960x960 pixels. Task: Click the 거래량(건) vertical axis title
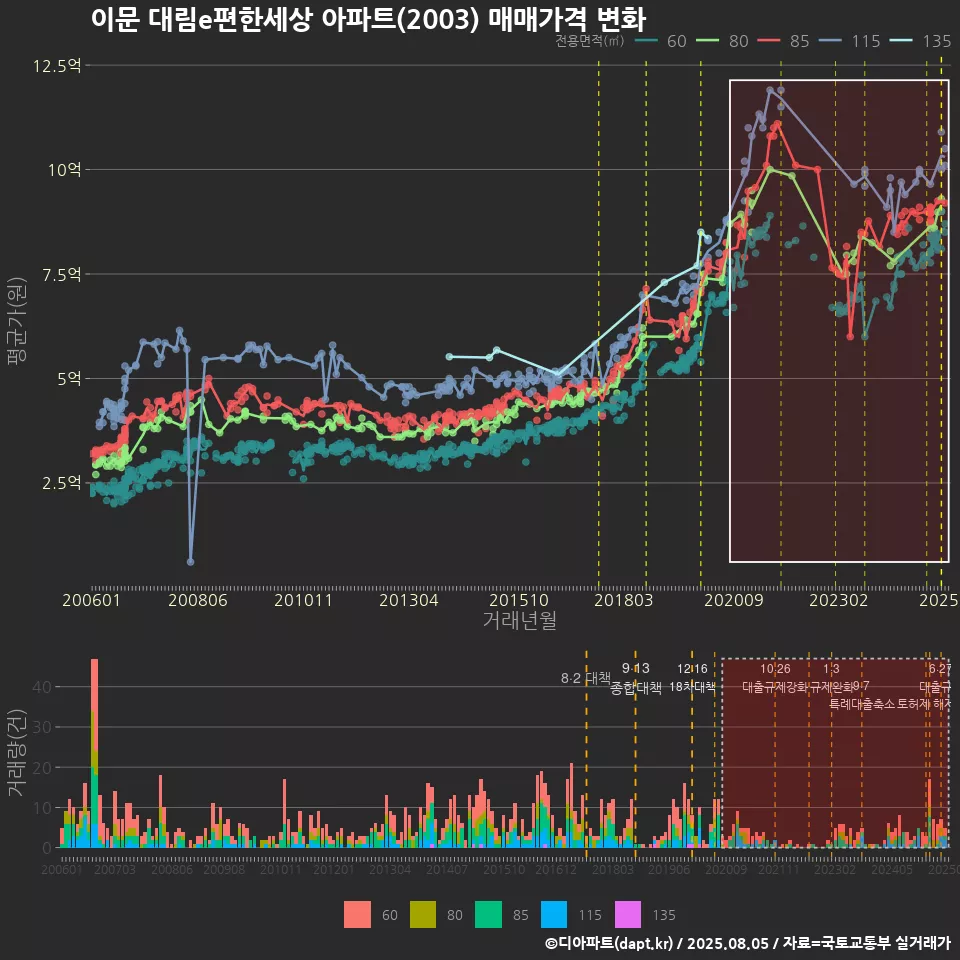click(x=17, y=752)
